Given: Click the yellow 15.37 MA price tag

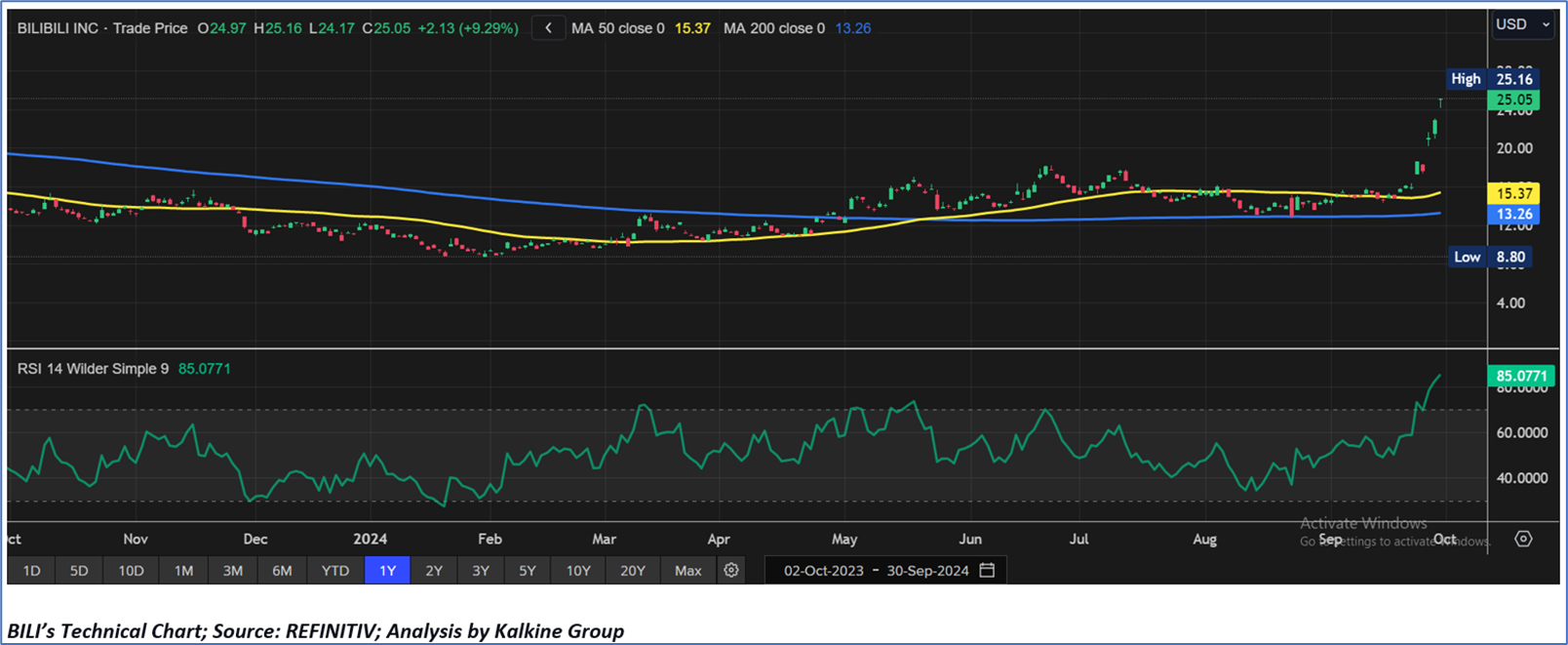Looking at the screenshot, I should [x=1514, y=193].
